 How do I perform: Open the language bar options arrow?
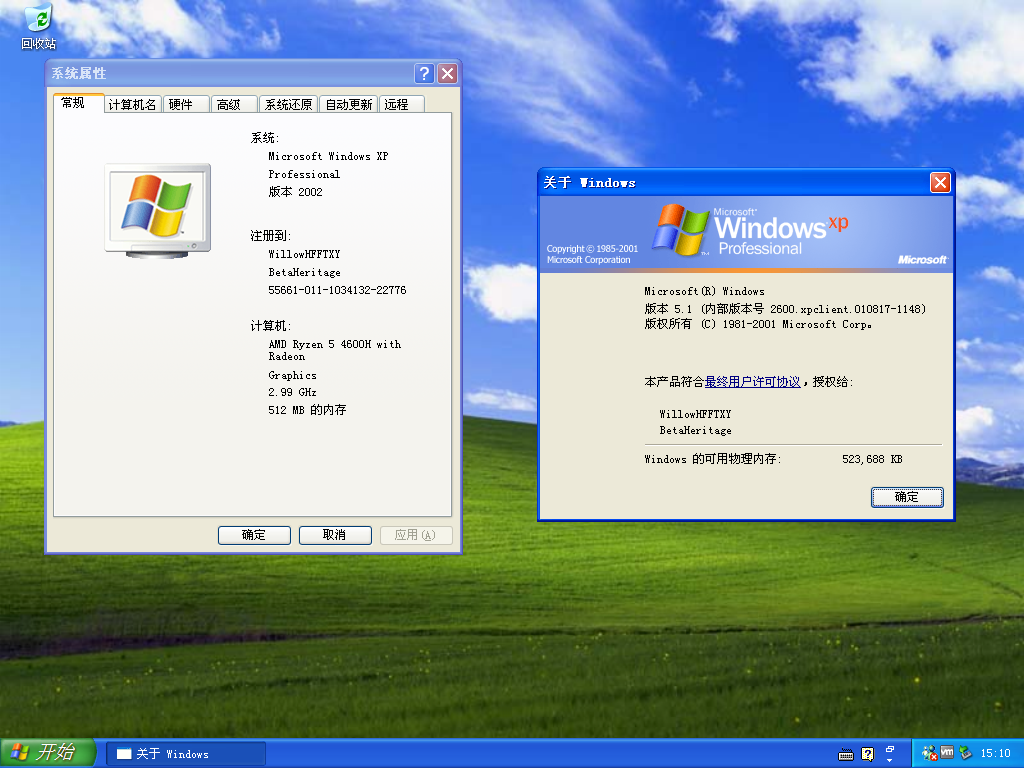(x=889, y=760)
